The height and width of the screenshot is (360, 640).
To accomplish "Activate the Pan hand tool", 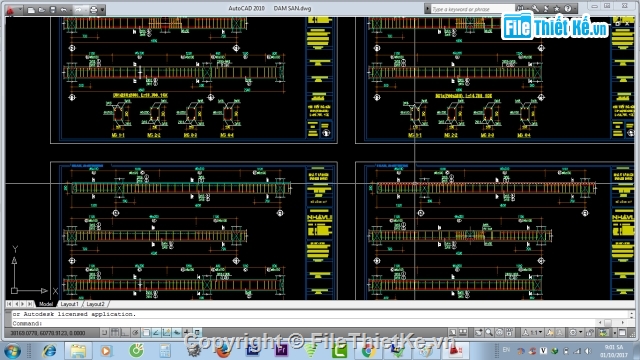I will 479,333.
